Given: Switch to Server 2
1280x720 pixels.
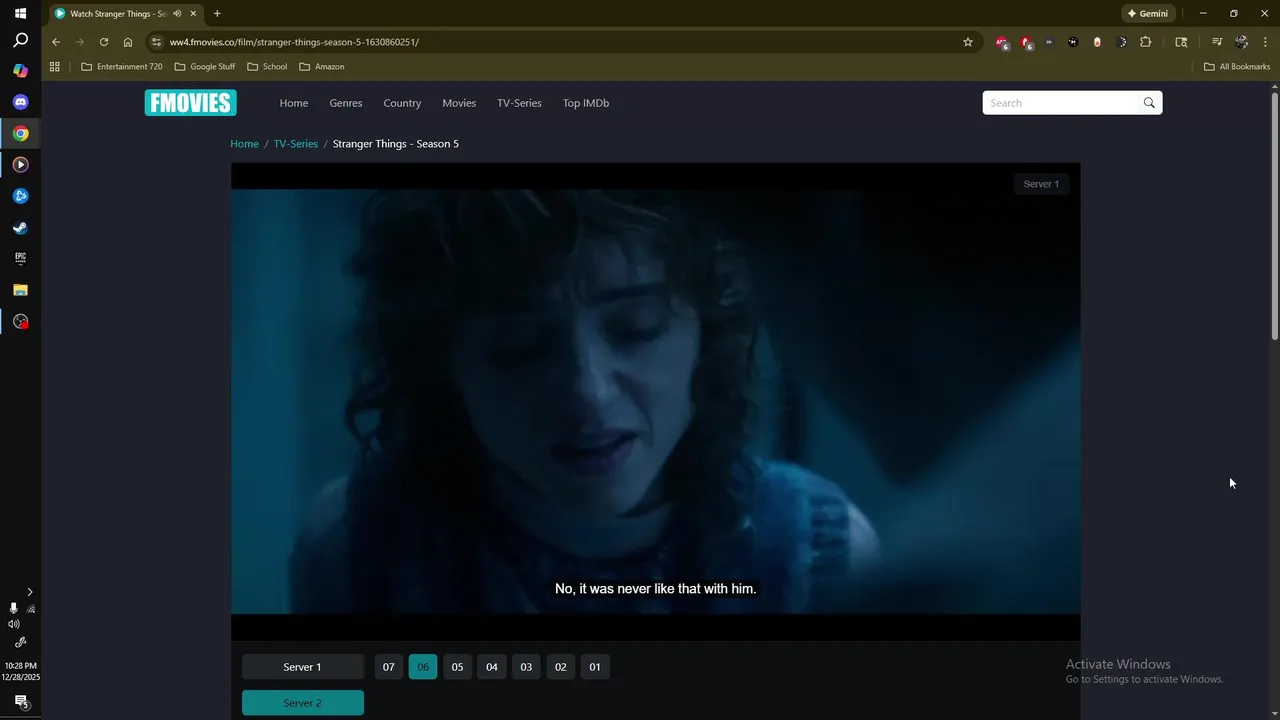Looking at the screenshot, I should pos(302,703).
